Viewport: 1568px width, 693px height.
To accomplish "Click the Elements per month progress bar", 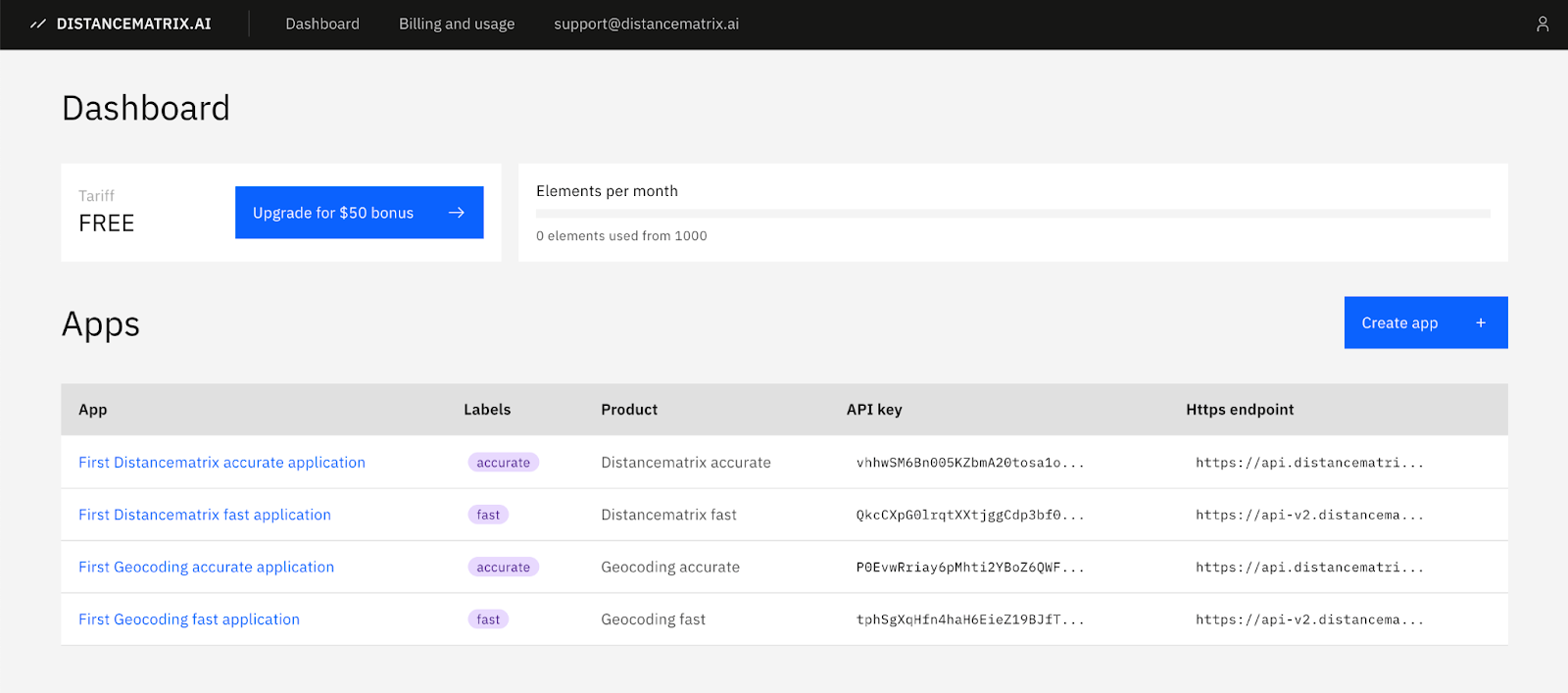I will [1012, 213].
